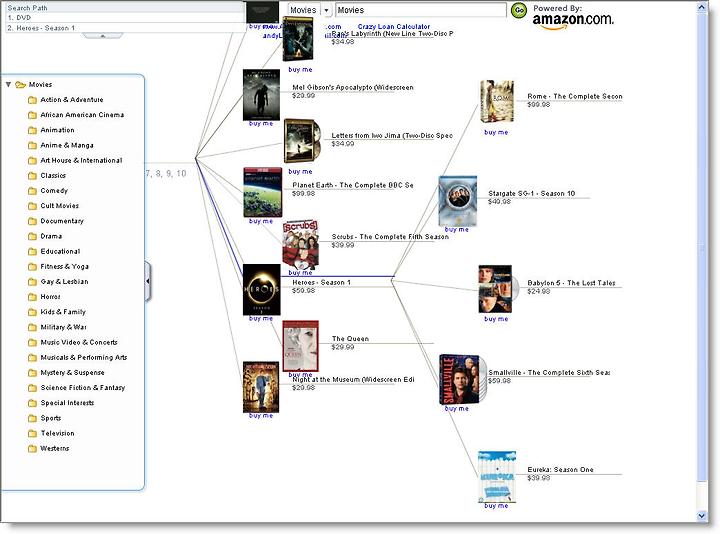Click the Eureka Season One cover
This screenshot has width=720, height=534.
[497, 476]
